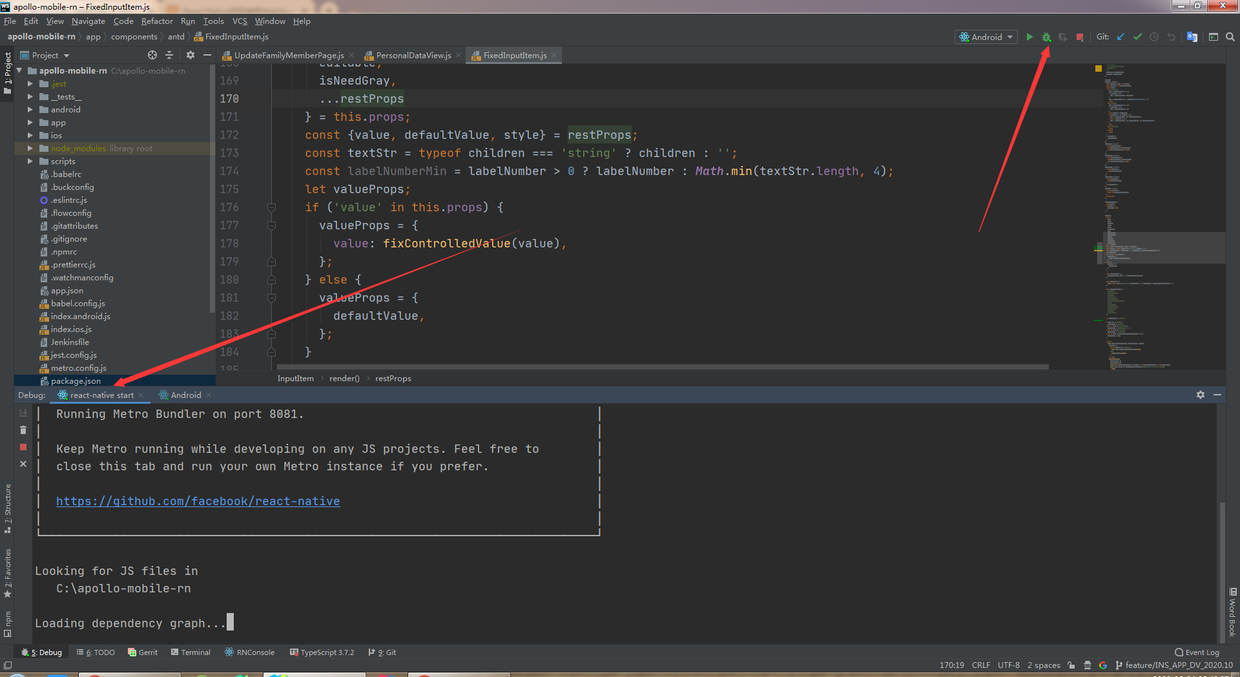This screenshot has width=1240, height=677.
Task: Open the RNConsole tool window
Action: point(249,652)
